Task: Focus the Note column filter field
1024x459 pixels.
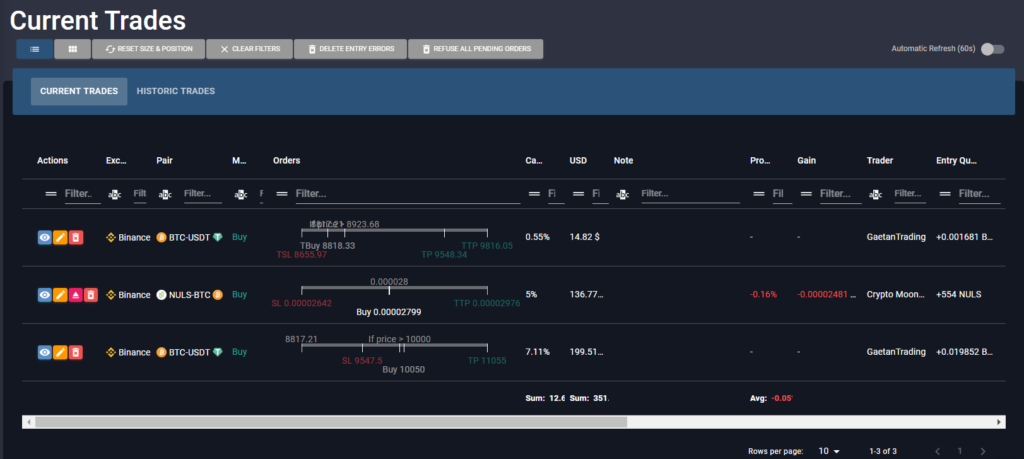Action: (x=690, y=194)
